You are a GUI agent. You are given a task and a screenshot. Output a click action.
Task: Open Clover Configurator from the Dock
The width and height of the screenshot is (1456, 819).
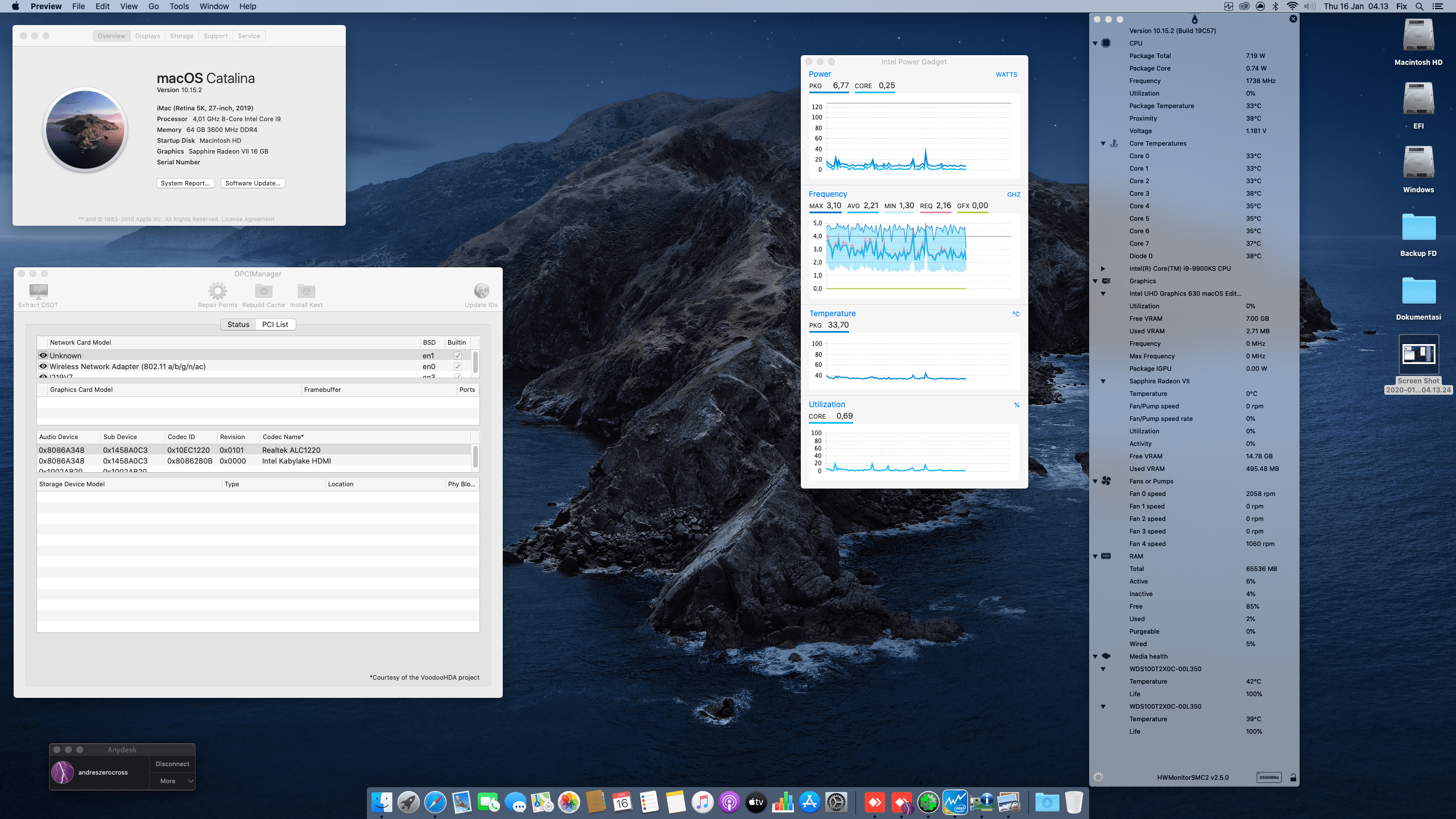pyautogui.click(x=928, y=803)
